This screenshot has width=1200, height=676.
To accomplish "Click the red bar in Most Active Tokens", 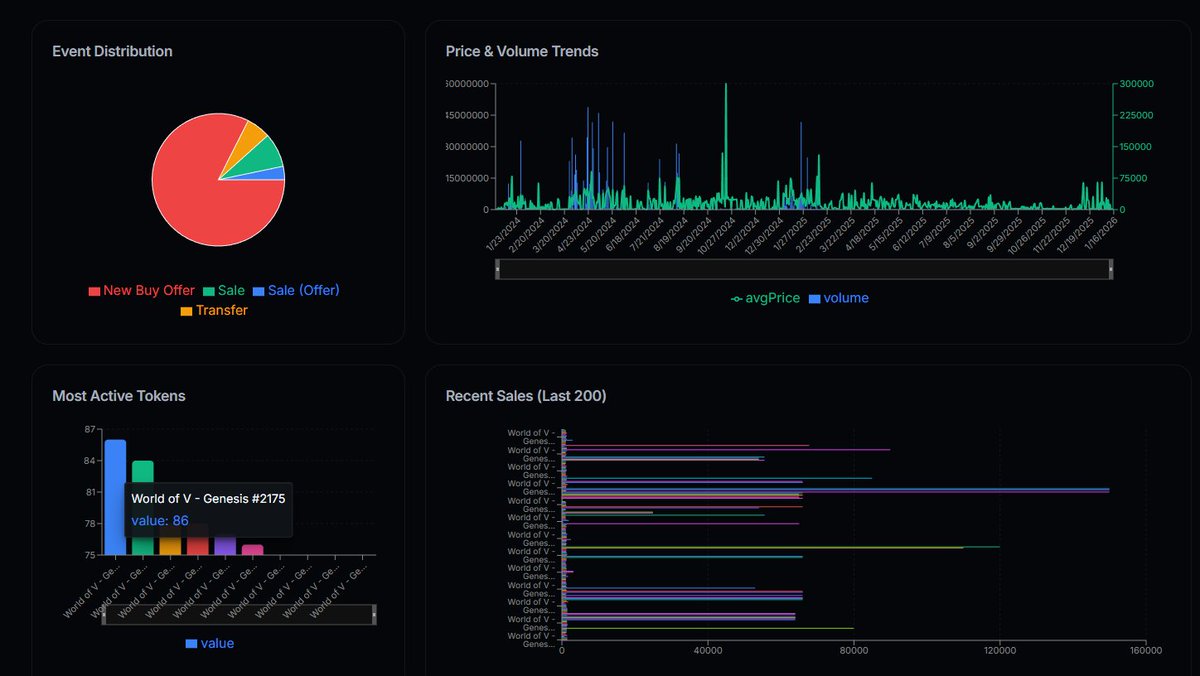I will point(198,546).
